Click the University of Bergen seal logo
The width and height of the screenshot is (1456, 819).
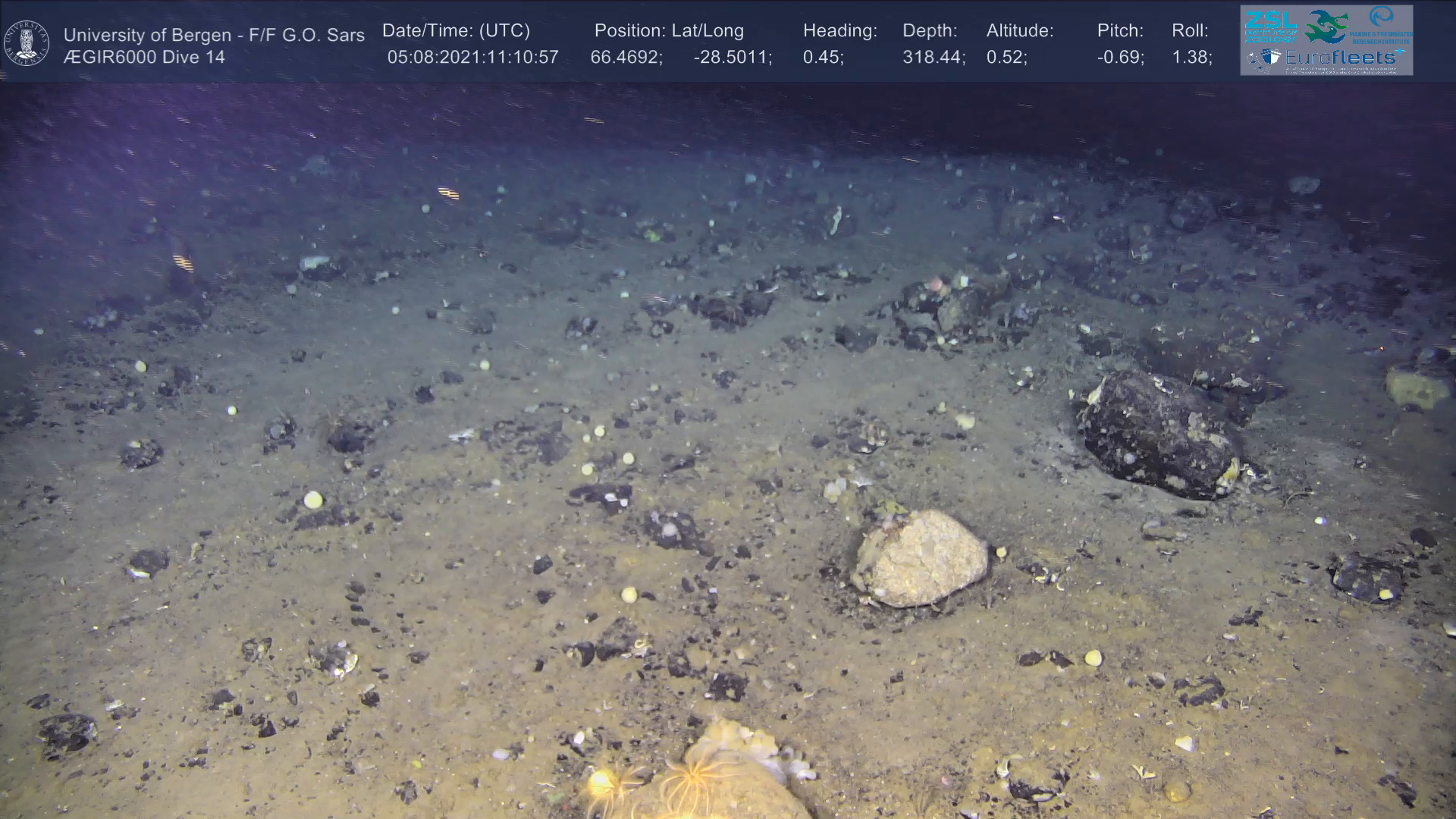click(x=27, y=43)
